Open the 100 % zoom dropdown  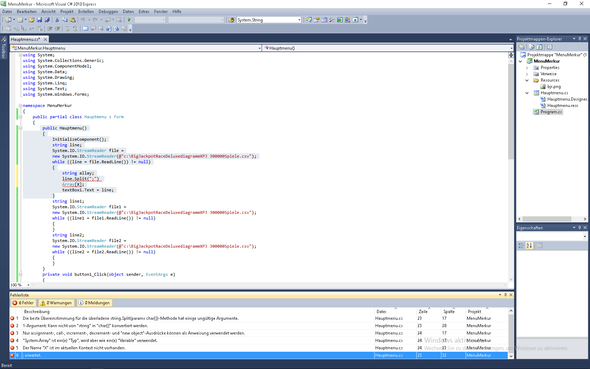pyautogui.click(x=28, y=285)
